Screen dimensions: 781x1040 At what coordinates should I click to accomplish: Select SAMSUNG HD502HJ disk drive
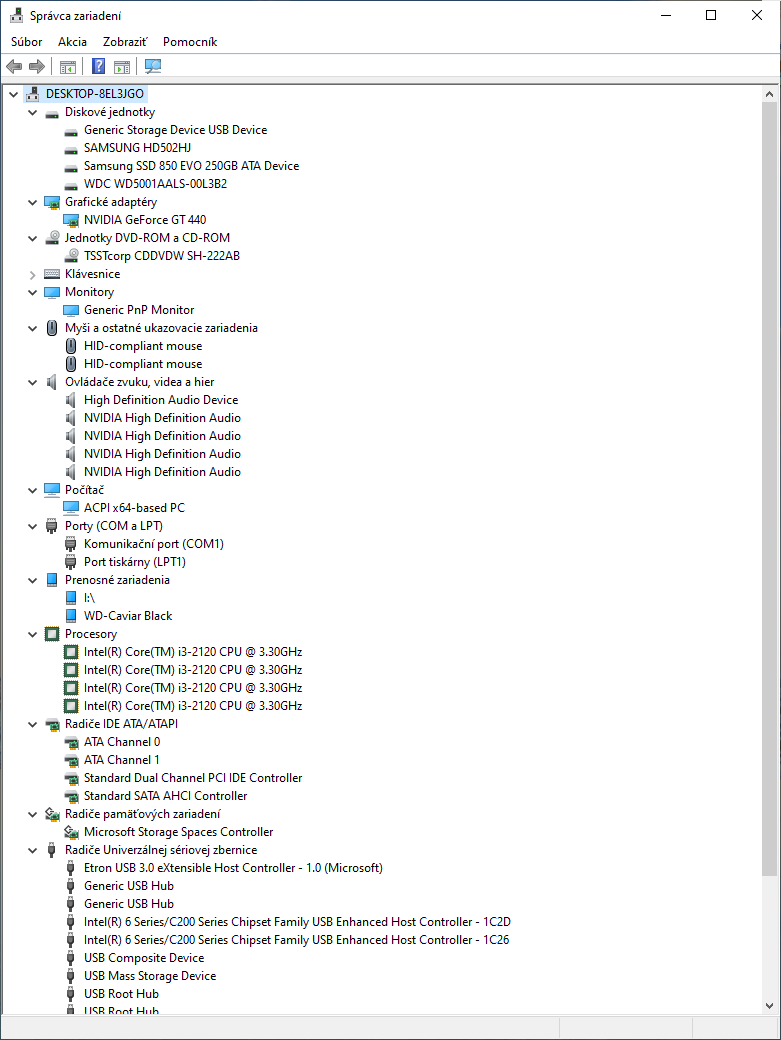(x=137, y=148)
